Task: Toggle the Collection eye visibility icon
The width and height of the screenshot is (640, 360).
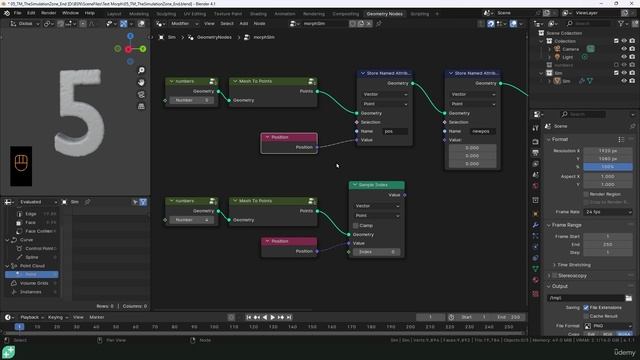Action: tap(624, 41)
